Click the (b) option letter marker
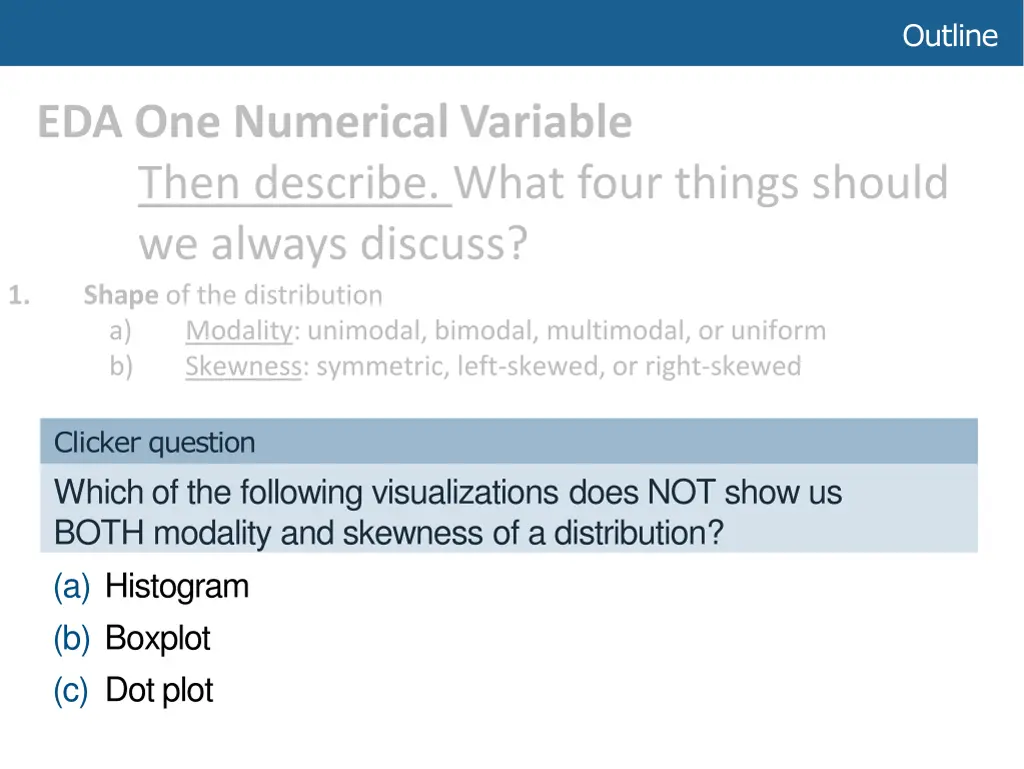Image resolution: width=1024 pixels, height=769 pixels. click(x=72, y=638)
